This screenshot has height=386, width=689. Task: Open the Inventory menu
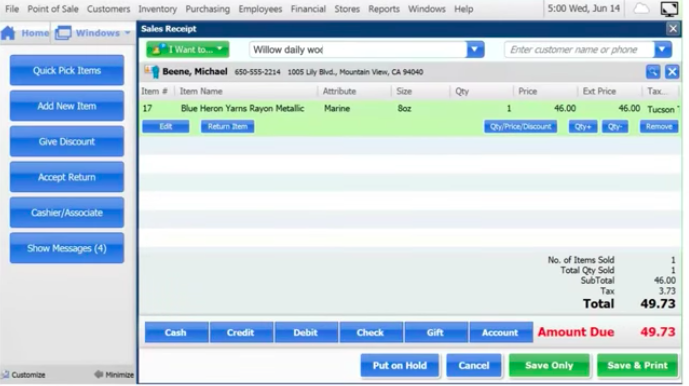[157, 9]
